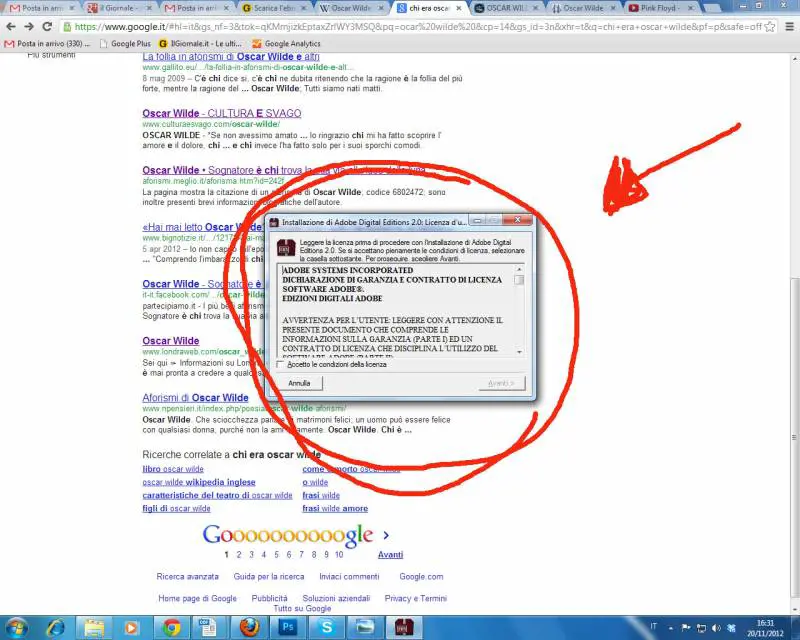Screen dimensions: 800x640
Task: Click the next-page chevron beside Google logo
Action: point(386,535)
